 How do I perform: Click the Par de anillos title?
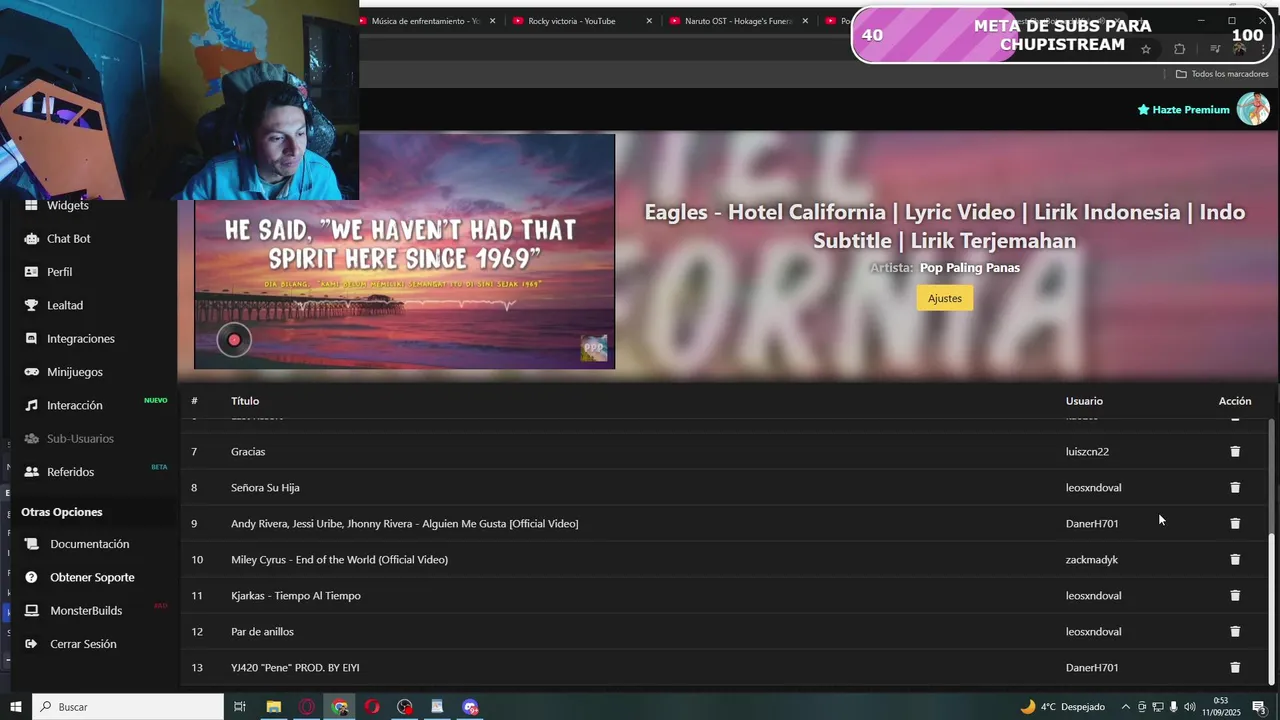pos(262,632)
